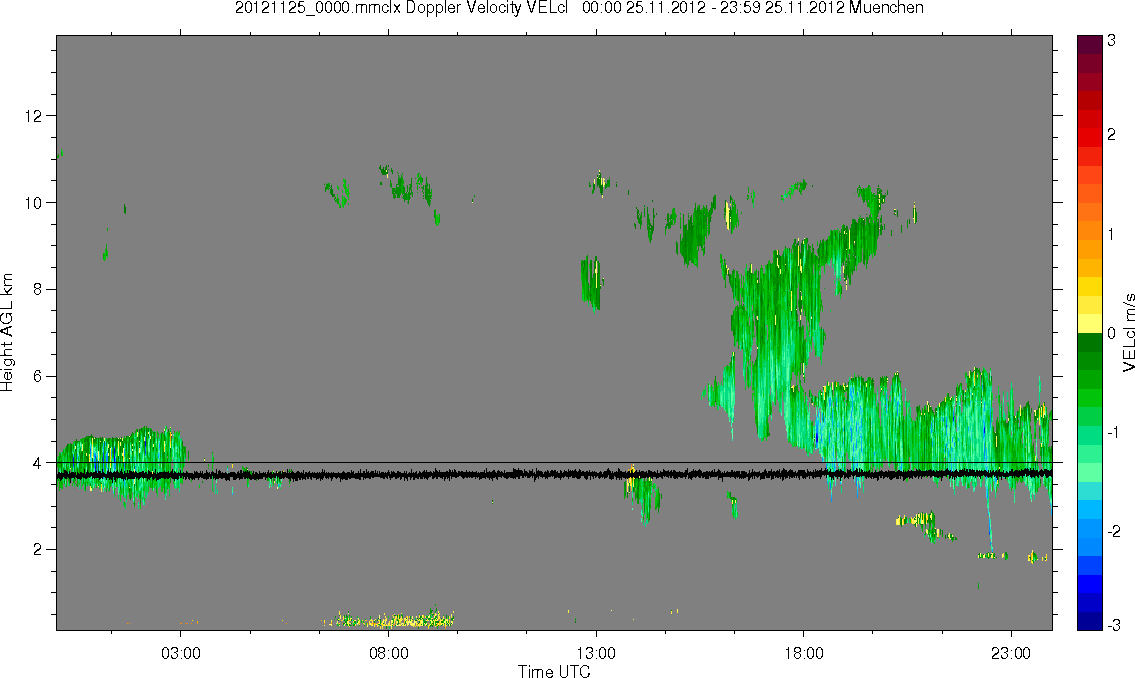This screenshot has height=678, width=1135.
Task: Click the height tick label 6
Action: [x=37, y=376]
